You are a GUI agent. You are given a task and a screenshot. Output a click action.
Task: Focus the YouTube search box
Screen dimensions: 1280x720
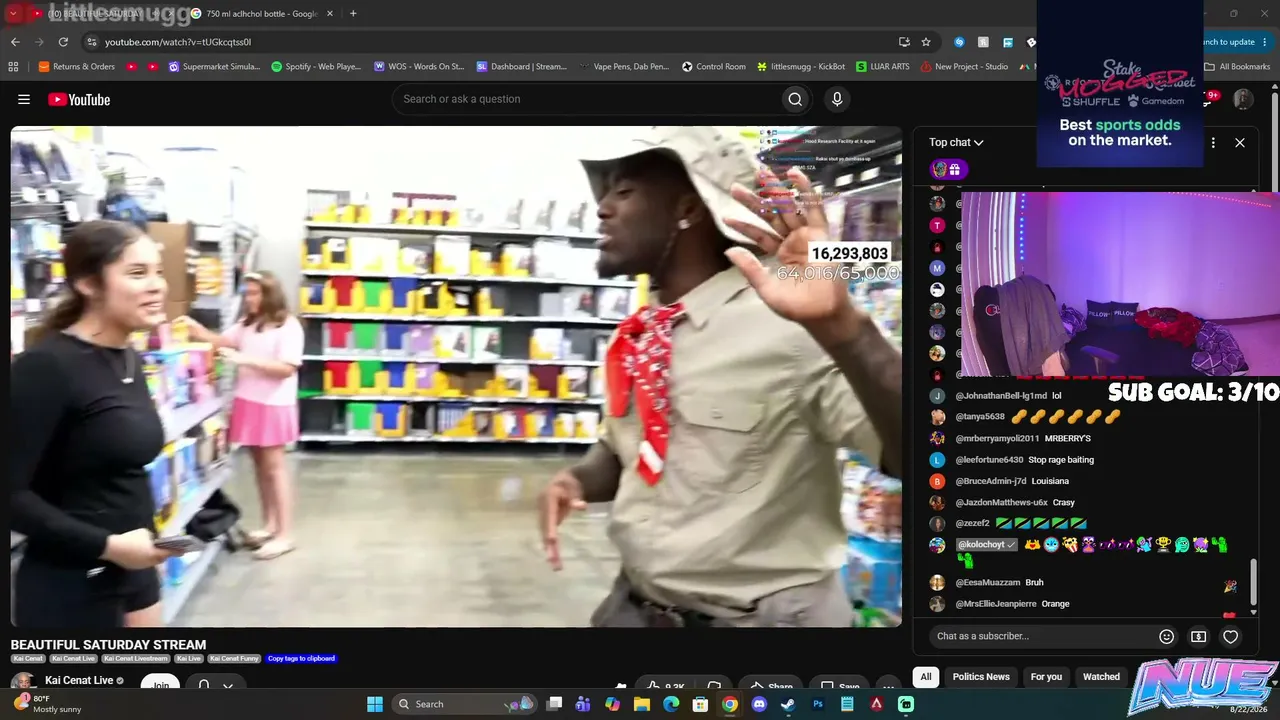click(587, 99)
